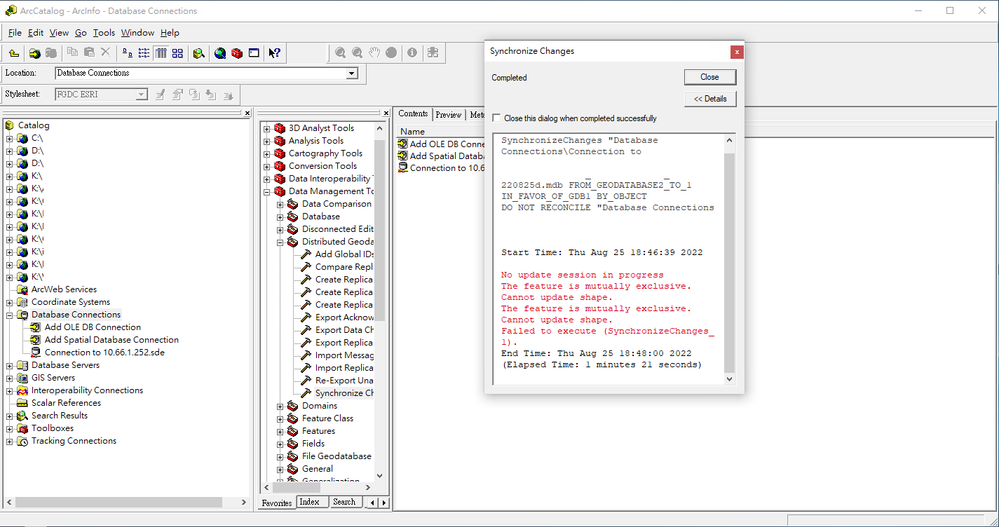999x527 pixels.
Task: Click the Metadata Properties icon
Action: pos(178,95)
